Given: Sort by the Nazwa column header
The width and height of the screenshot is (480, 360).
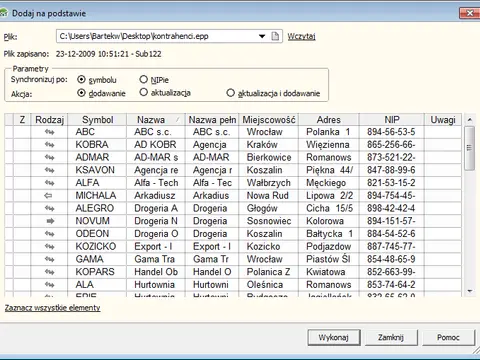Looking at the screenshot, I should pos(156,120).
